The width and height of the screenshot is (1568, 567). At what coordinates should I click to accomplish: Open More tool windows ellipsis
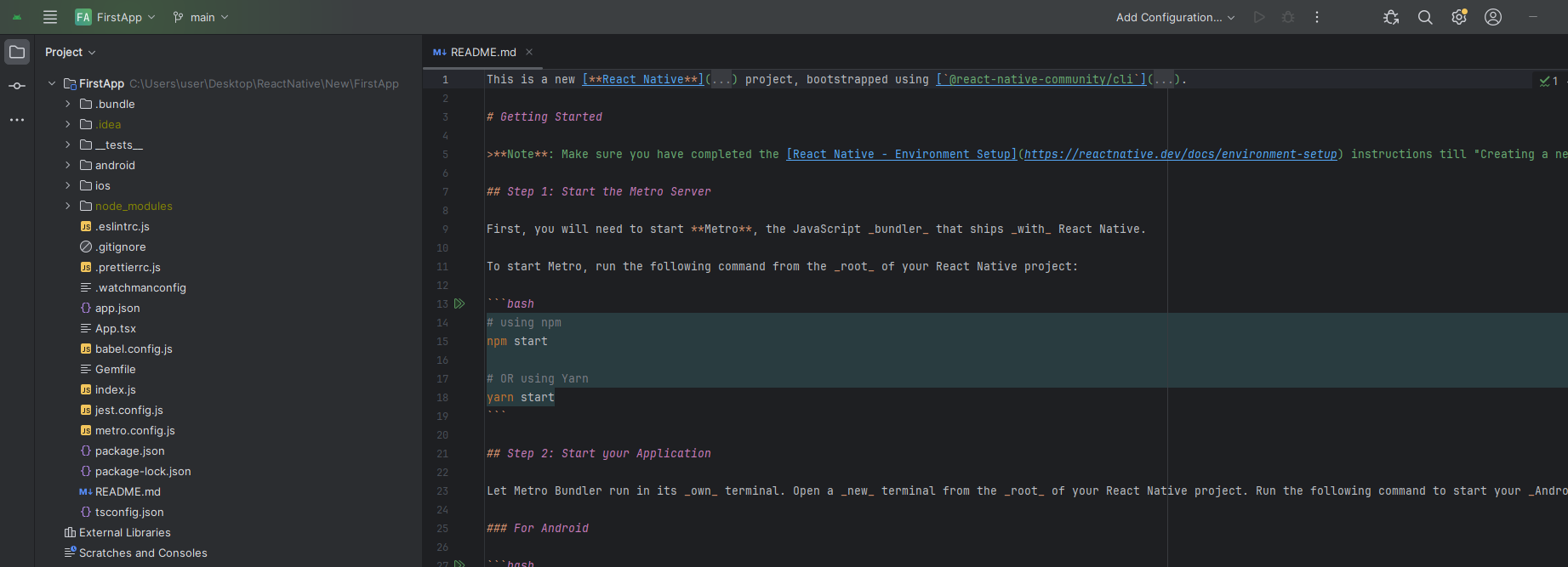(17, 120)
